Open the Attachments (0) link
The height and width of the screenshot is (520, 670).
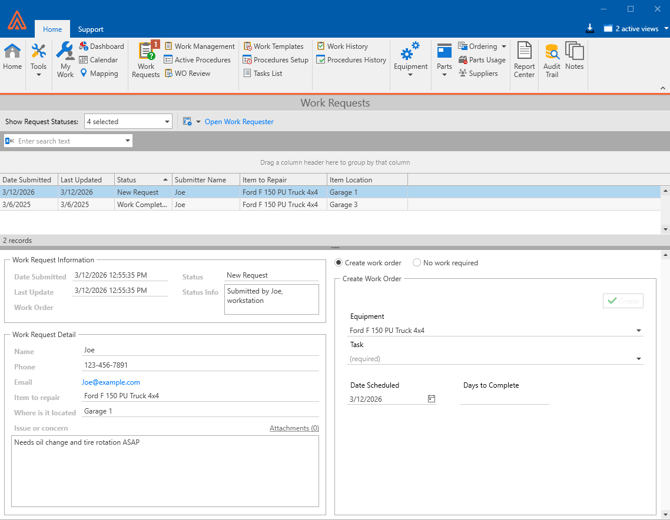click(x=294, y=428)
